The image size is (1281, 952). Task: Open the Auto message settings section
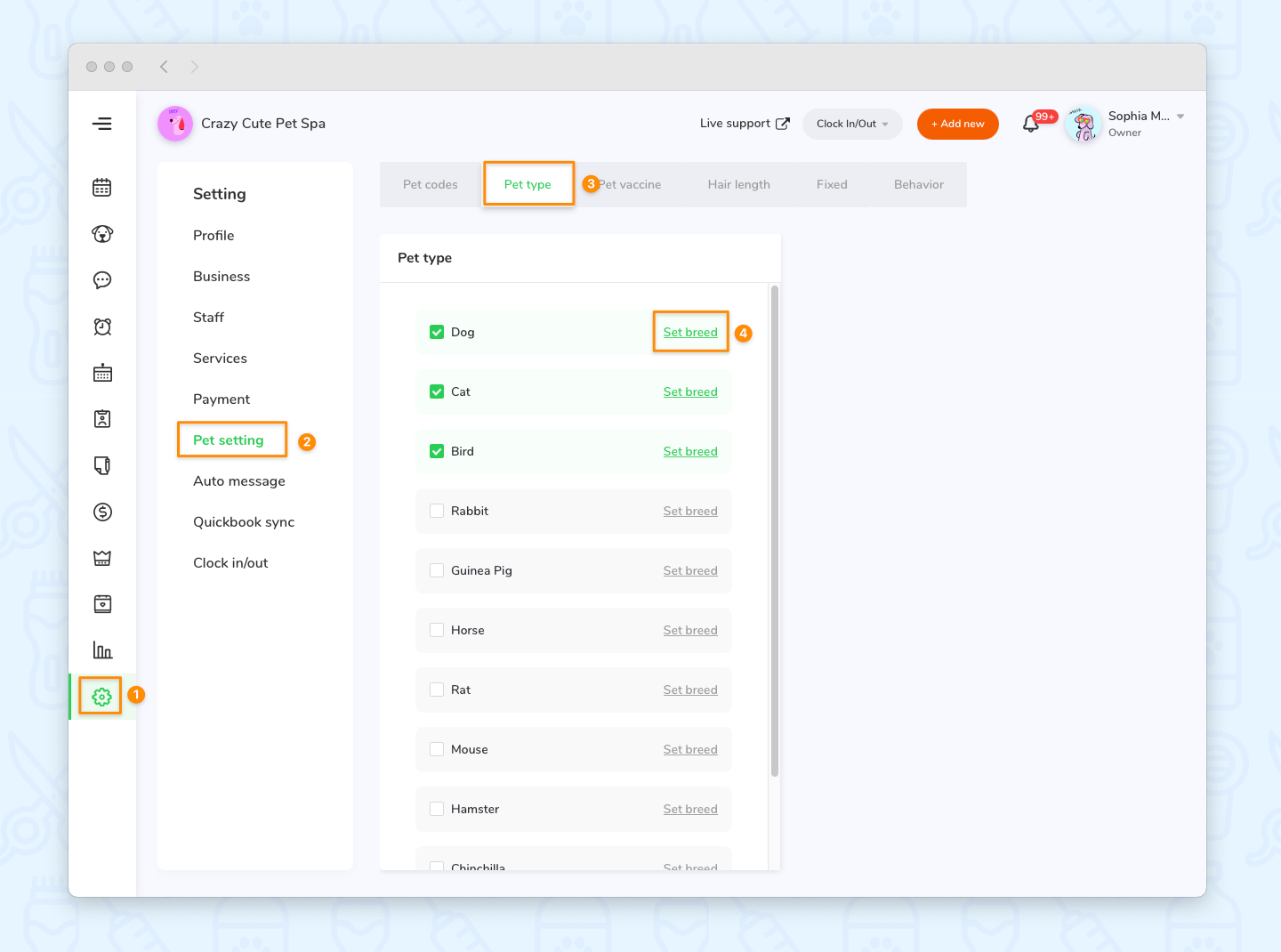(239, 480)
